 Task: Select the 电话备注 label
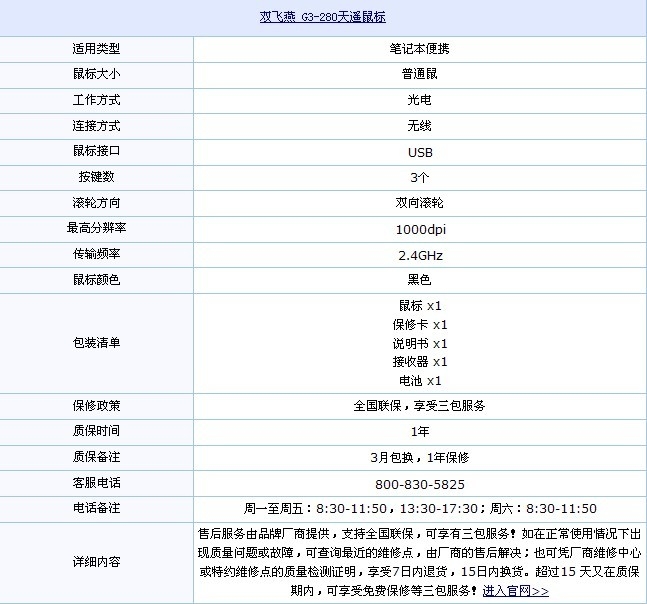tap(97, 508)
